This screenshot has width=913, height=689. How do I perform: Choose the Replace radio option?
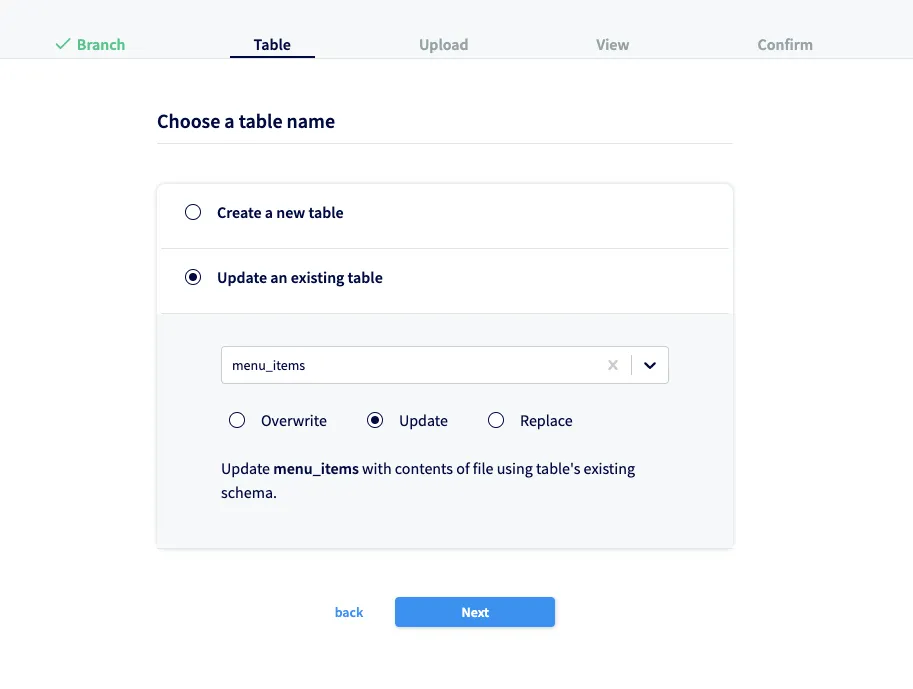(496, 420)
